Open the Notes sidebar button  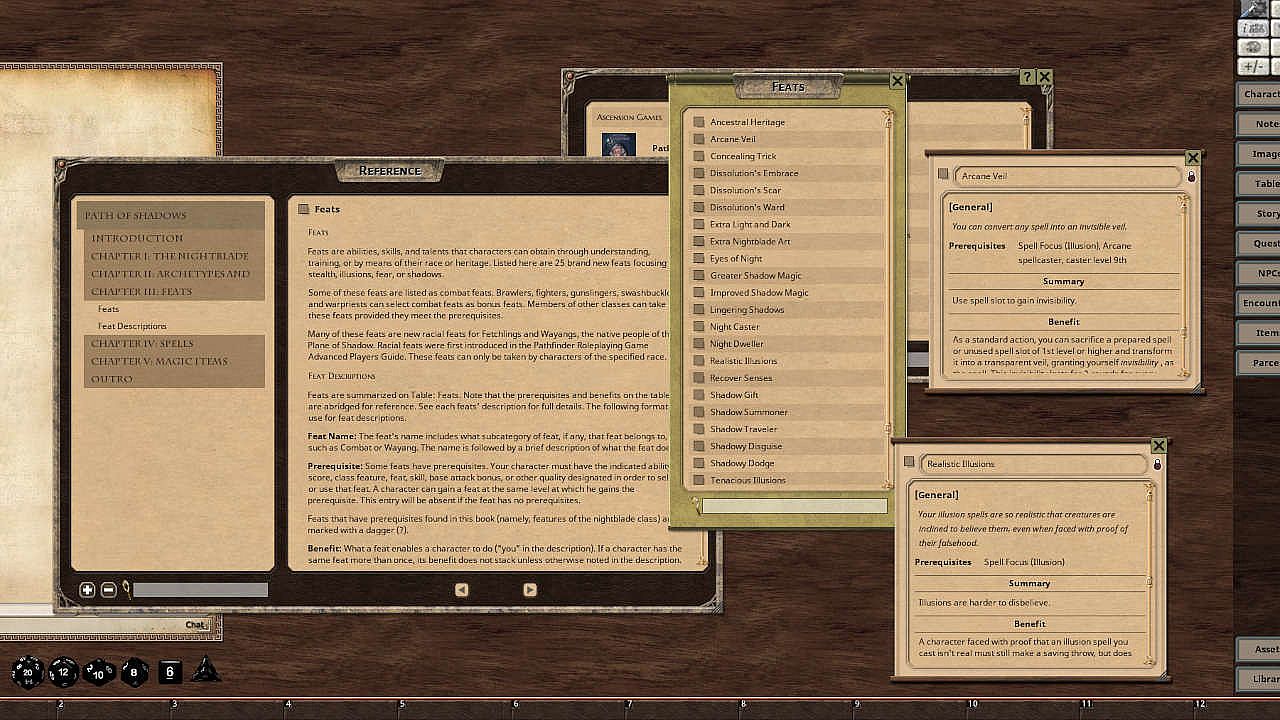[x=1258, y=124]
